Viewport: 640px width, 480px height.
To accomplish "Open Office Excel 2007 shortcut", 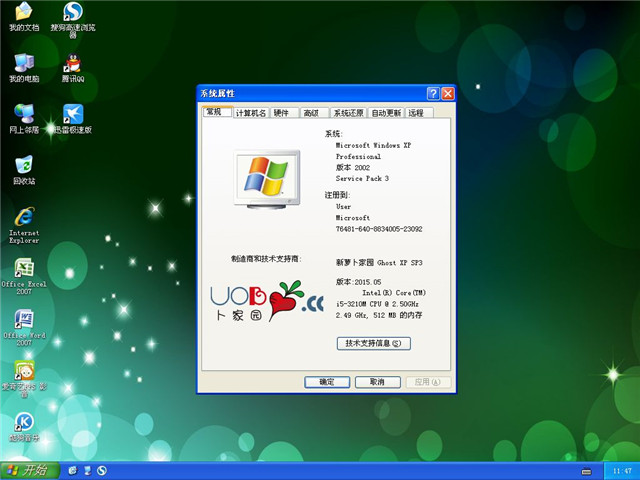I will 24,276.
